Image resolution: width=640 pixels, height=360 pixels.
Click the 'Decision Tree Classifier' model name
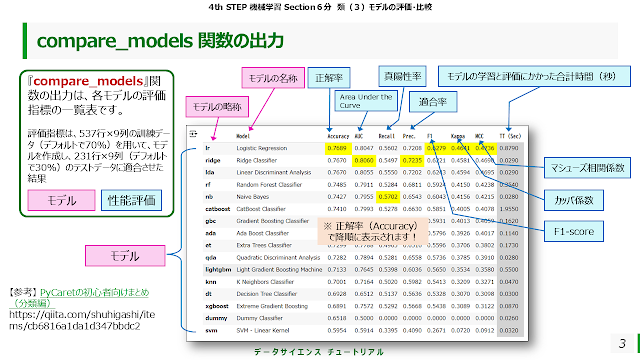tap(267, 294)
